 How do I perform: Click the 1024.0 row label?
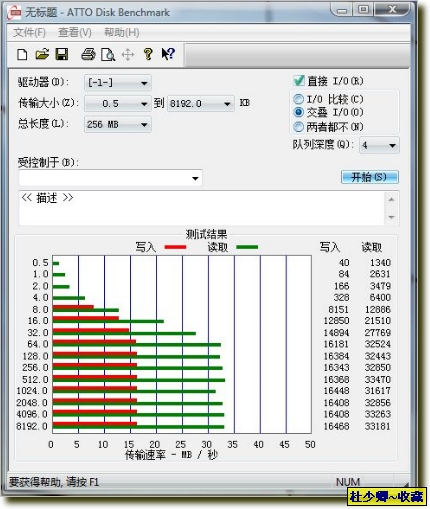[x=32, y=391]
